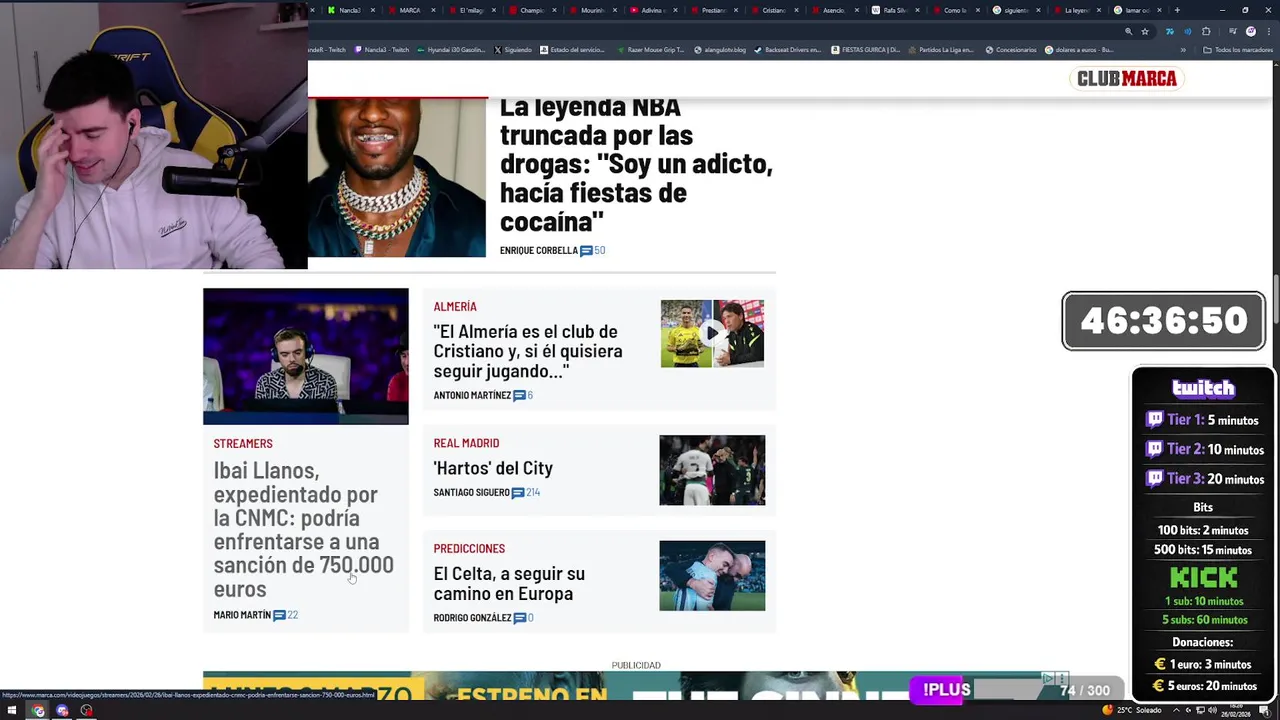Click author name ENRIQUE CORBELLA

pos(538,250)
